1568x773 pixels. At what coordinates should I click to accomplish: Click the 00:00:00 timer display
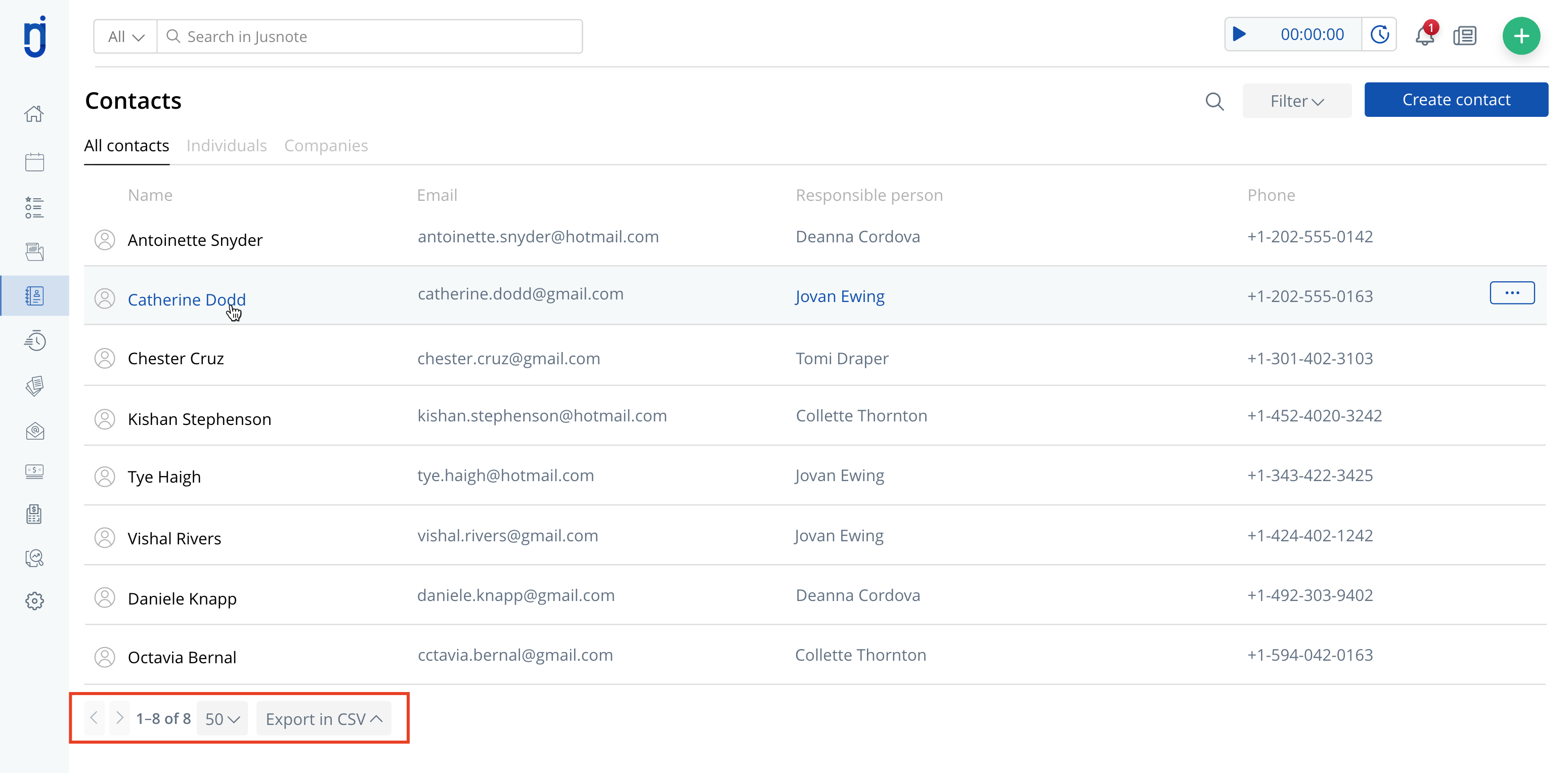click(1313, 35)
